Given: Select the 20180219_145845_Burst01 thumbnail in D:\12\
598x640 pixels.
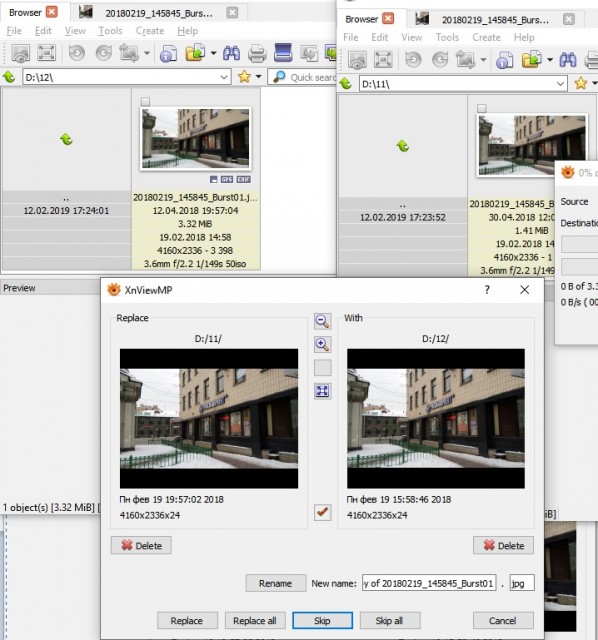Looking at the screenshot, I should point(196,139).
